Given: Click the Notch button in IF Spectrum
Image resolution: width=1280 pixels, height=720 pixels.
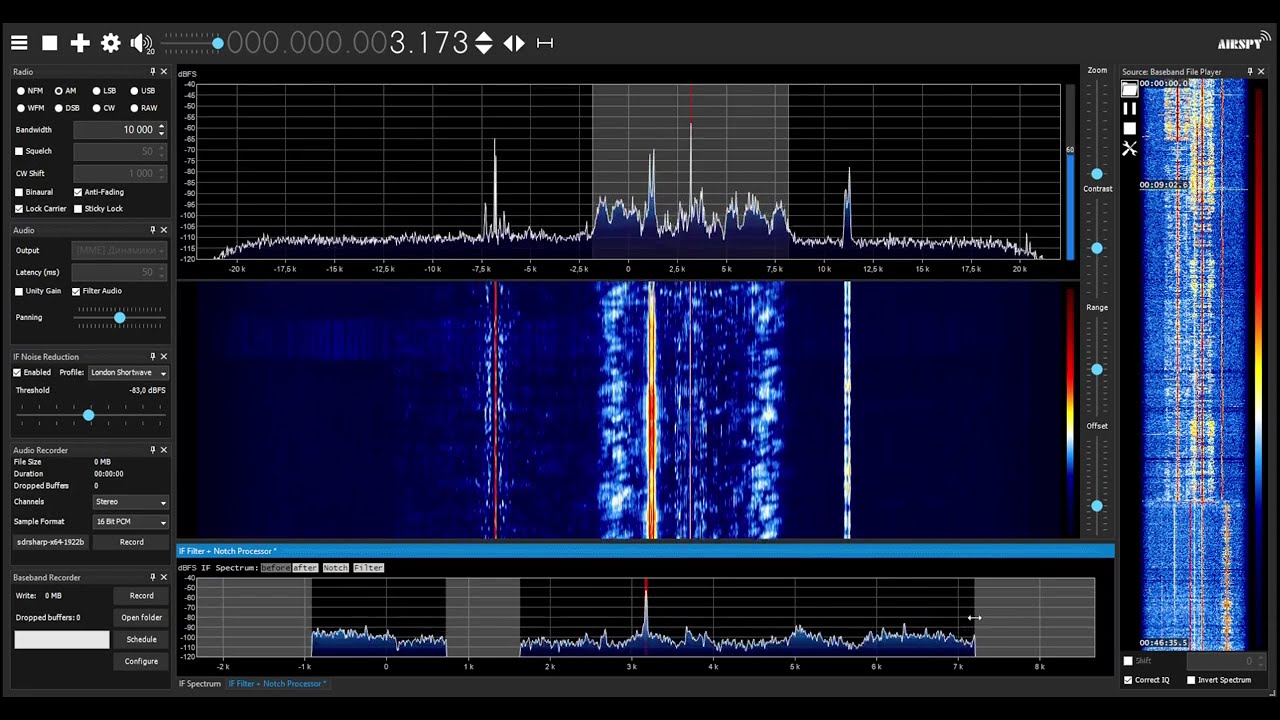Looking at the screenshot, I should (335, 568).
